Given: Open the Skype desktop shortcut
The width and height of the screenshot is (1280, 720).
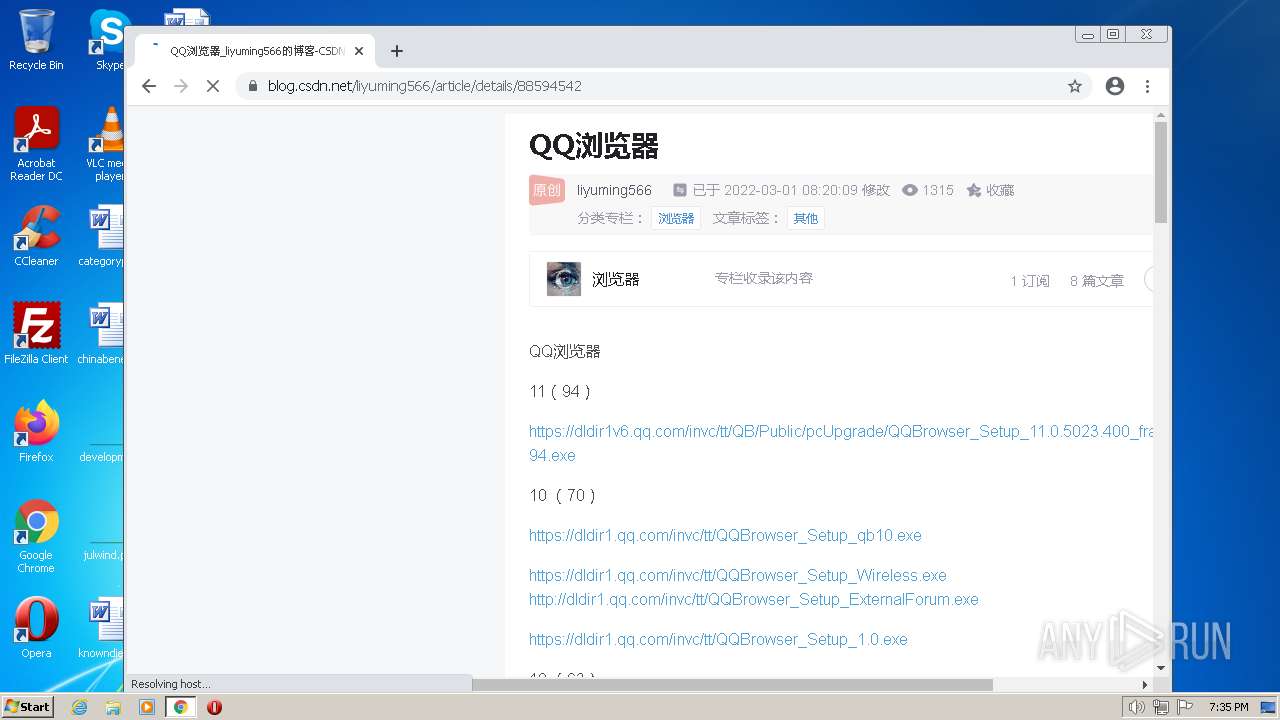Looking at the screenshot, I should (x=108, y=39).
